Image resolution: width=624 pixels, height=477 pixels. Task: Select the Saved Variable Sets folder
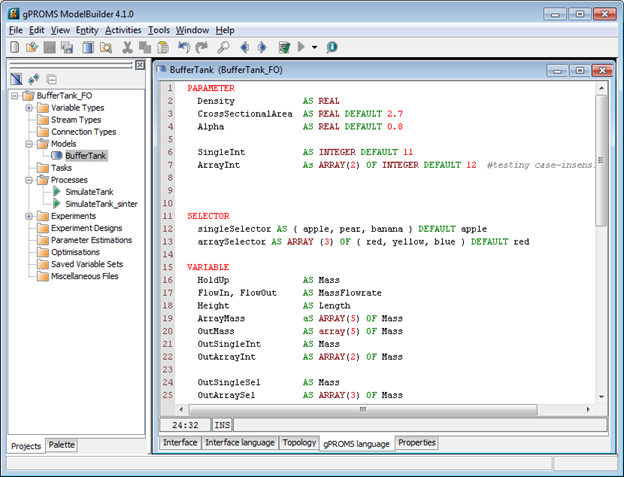tap(87, 264)
